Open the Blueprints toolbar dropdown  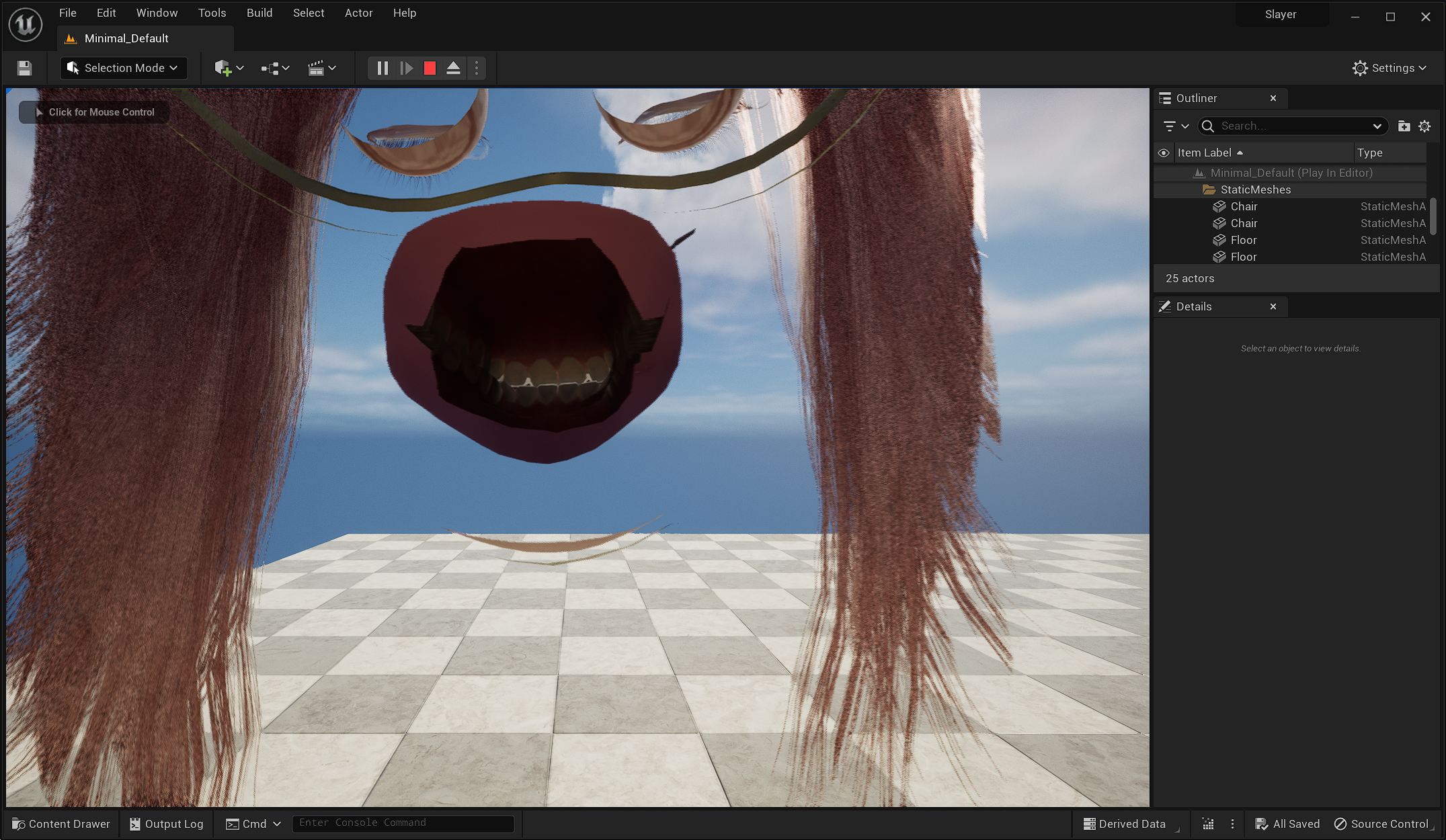coord(275,68)
